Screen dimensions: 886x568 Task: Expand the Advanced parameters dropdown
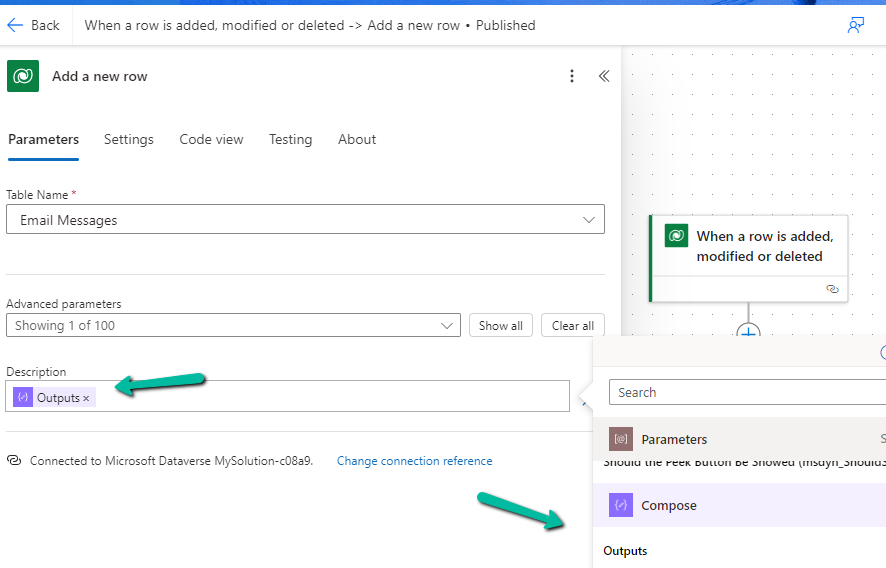[x=233, y=326]
